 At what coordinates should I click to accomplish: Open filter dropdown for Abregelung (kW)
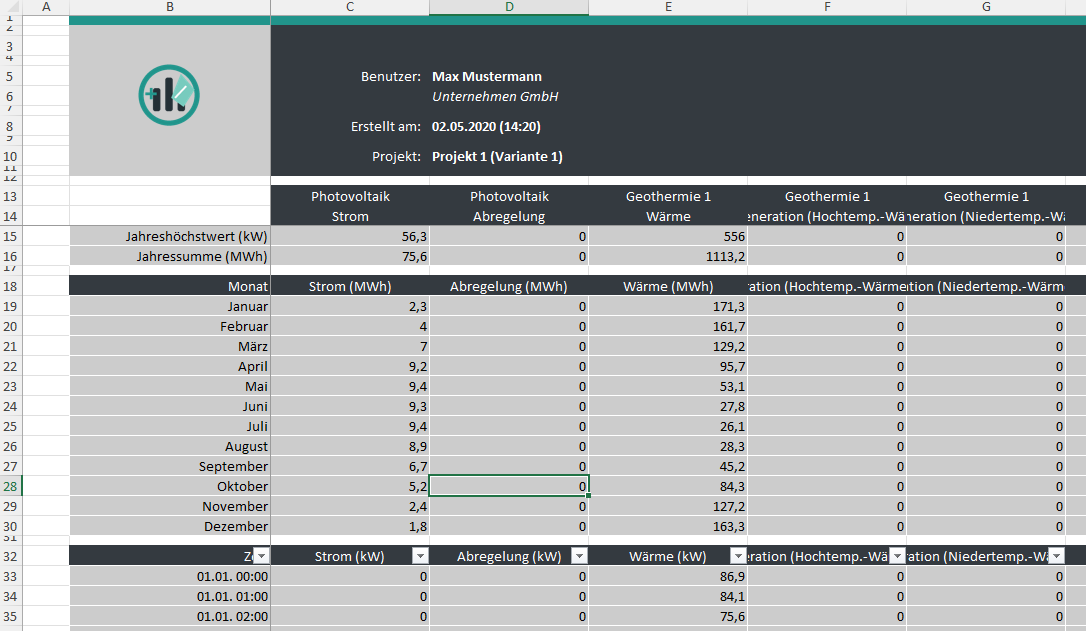coord(580,556)
